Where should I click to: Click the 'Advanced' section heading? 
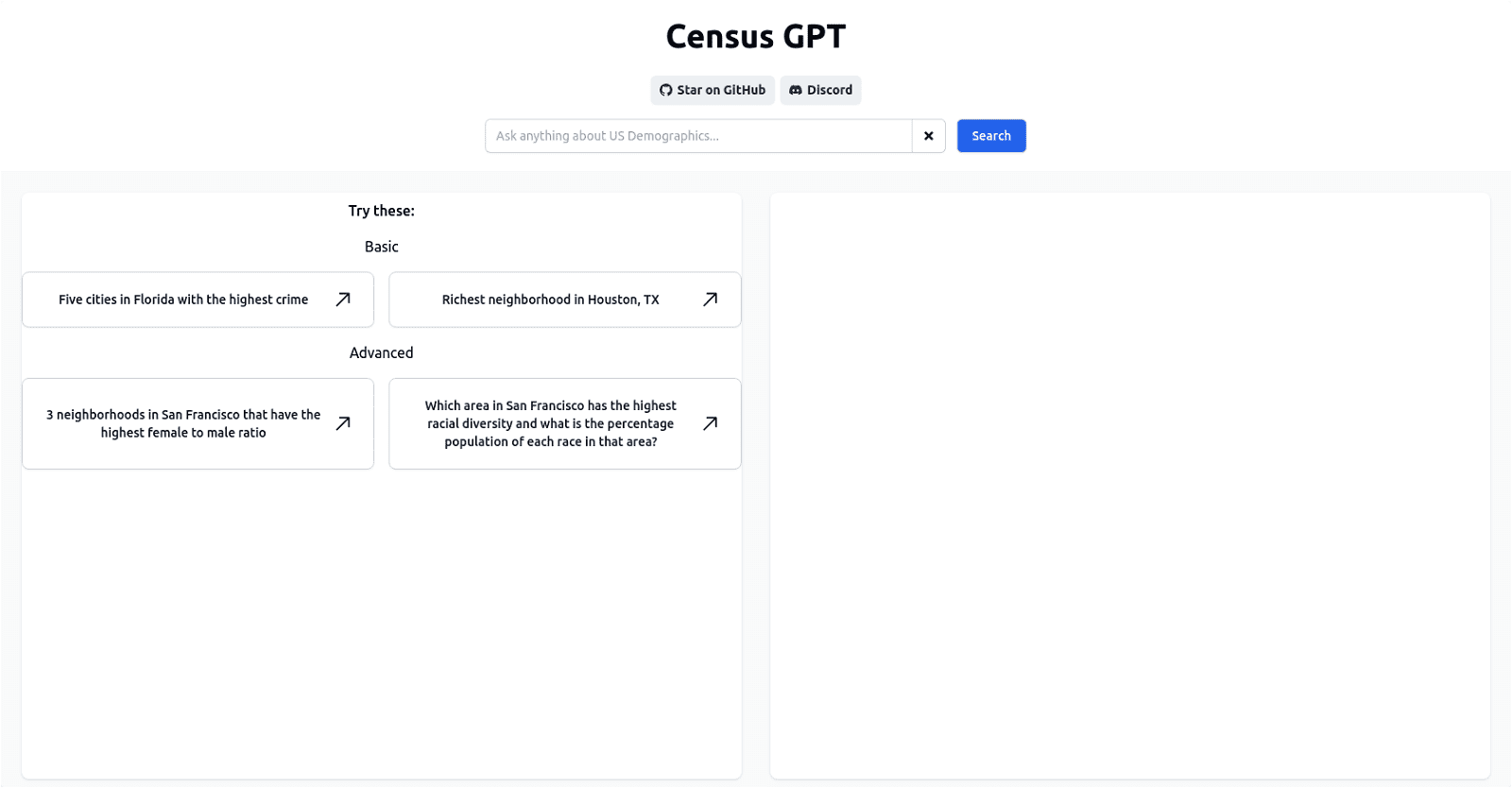point(381,352)
